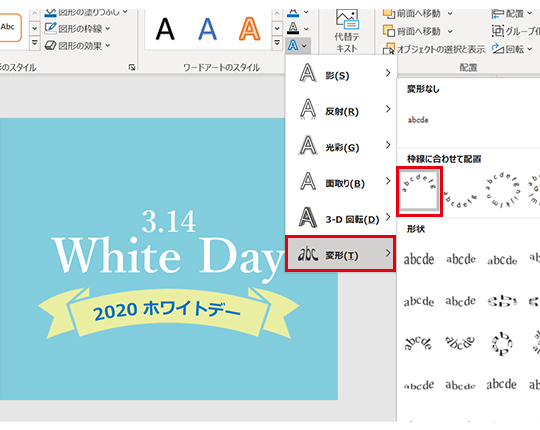Show the previous row of WordArt styles

277,14
